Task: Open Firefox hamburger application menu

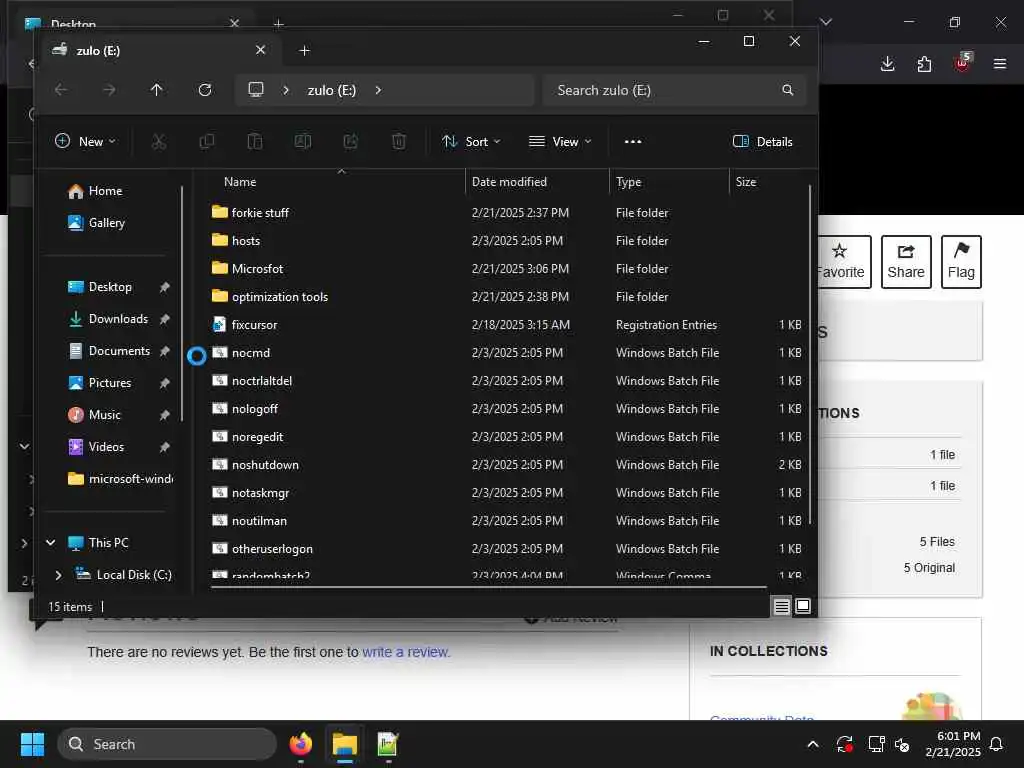Action: 1000,64
